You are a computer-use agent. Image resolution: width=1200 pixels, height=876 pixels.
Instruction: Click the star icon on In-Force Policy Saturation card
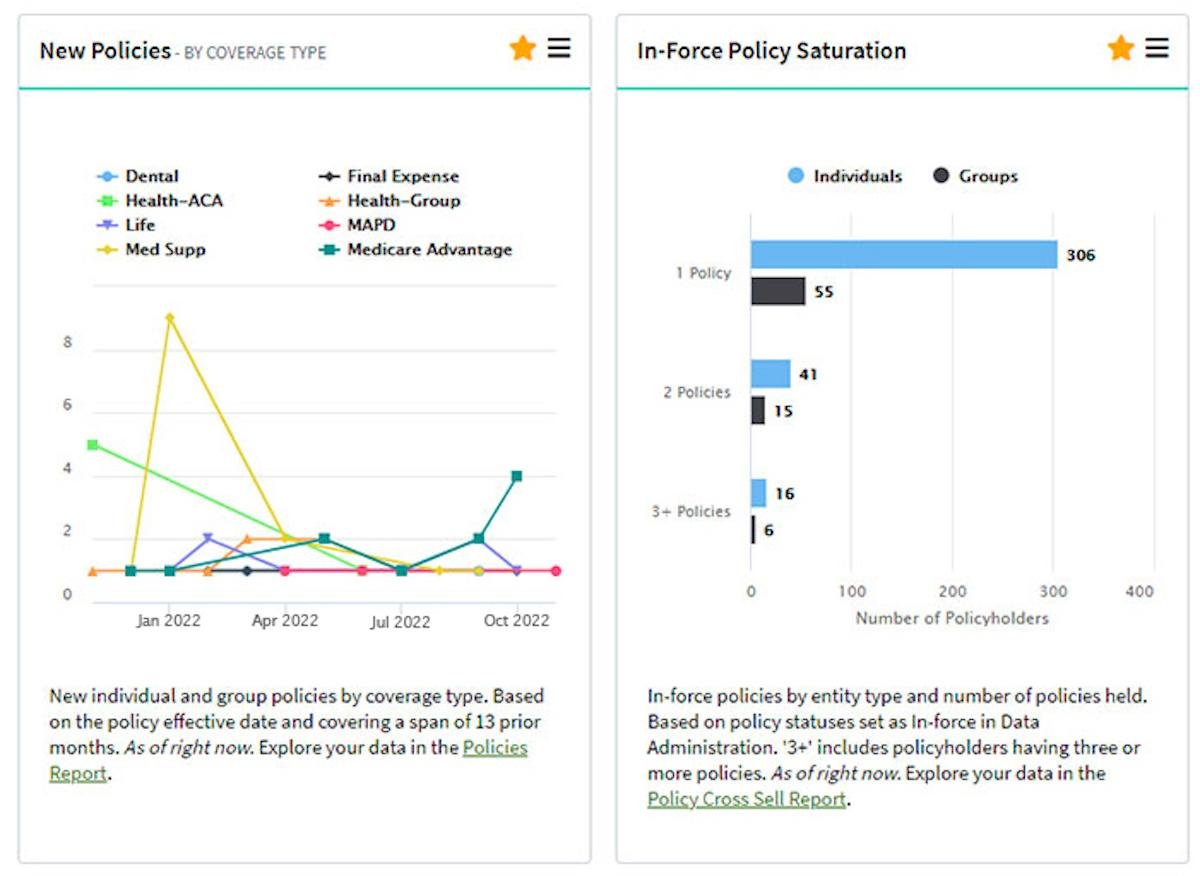1120,48
